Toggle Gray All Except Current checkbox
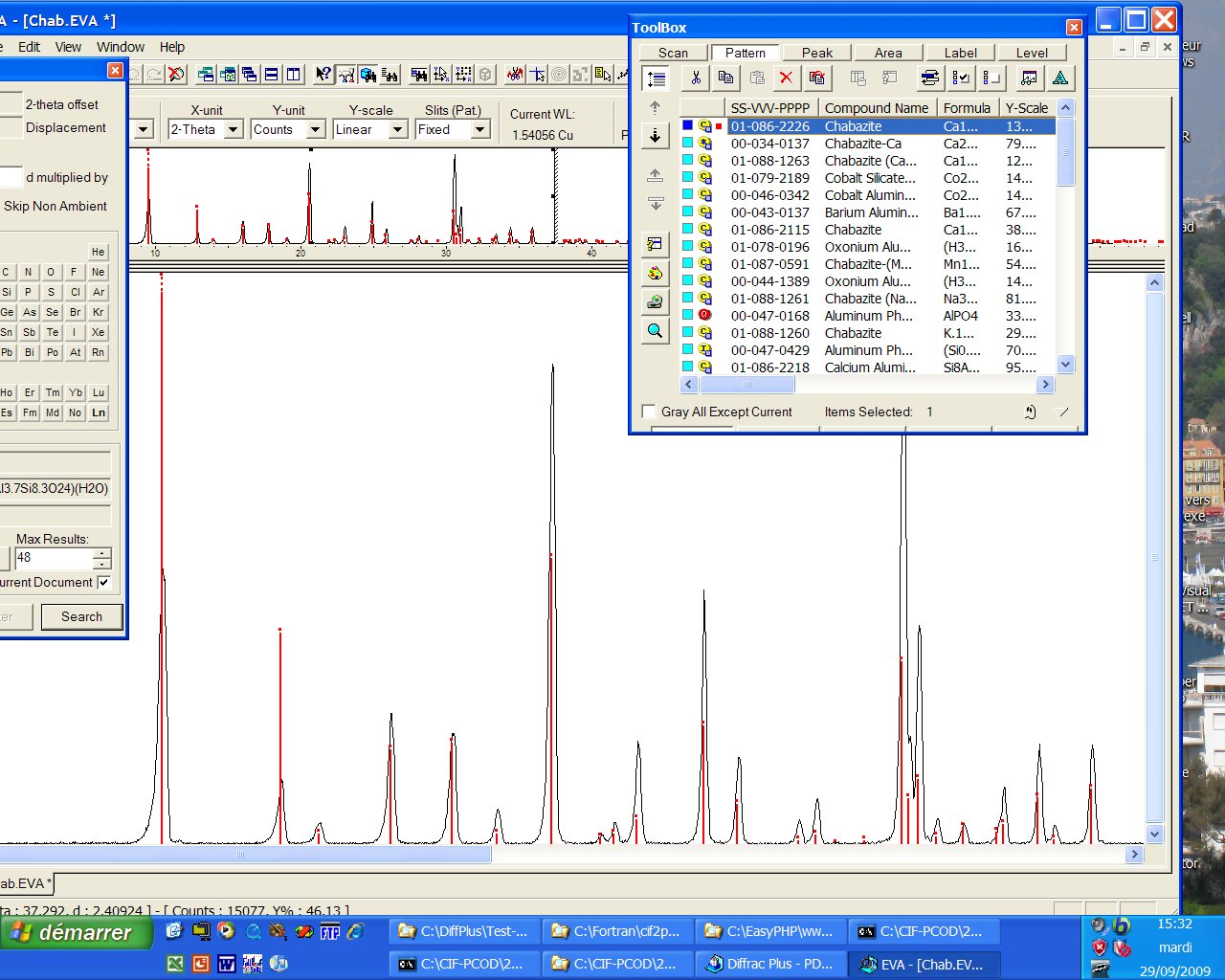The width and height of the screenshot is (1225, 980). point(649,412)
